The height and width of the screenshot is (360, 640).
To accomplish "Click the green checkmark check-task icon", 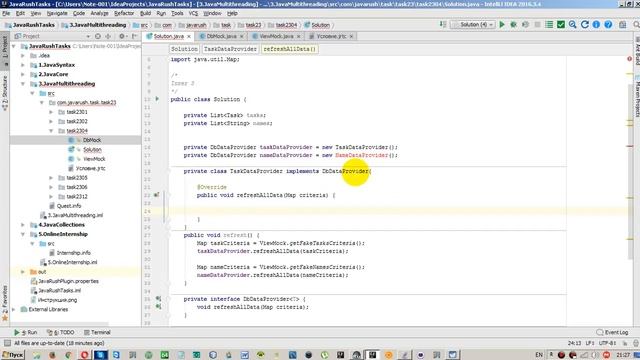I will 561,25.
